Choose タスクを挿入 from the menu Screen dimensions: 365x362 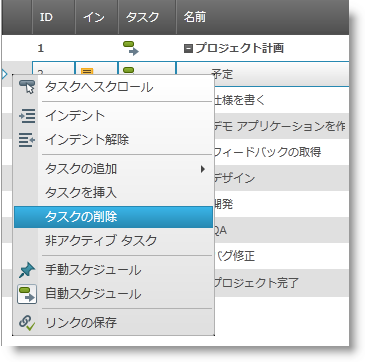113,193
